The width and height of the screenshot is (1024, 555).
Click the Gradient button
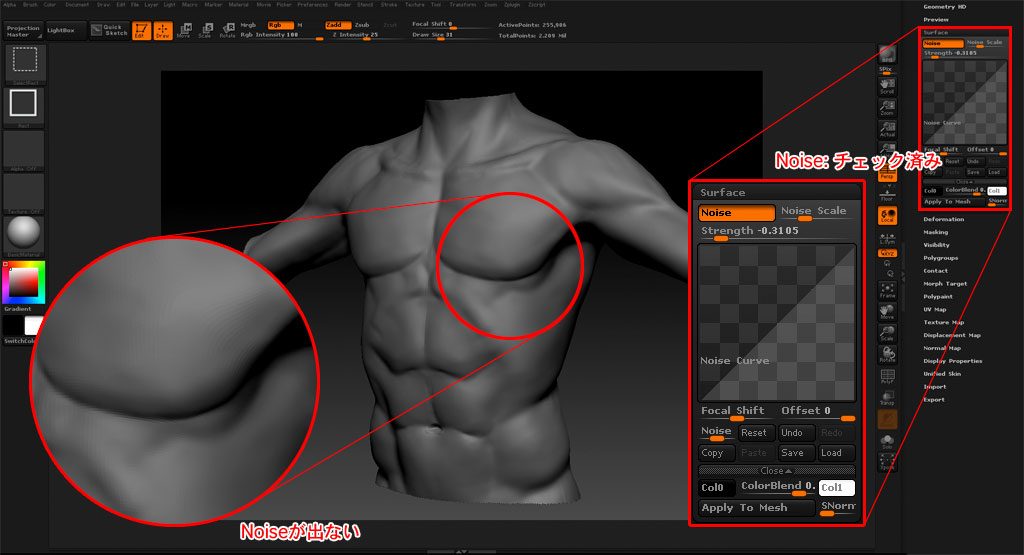[18, 309]
